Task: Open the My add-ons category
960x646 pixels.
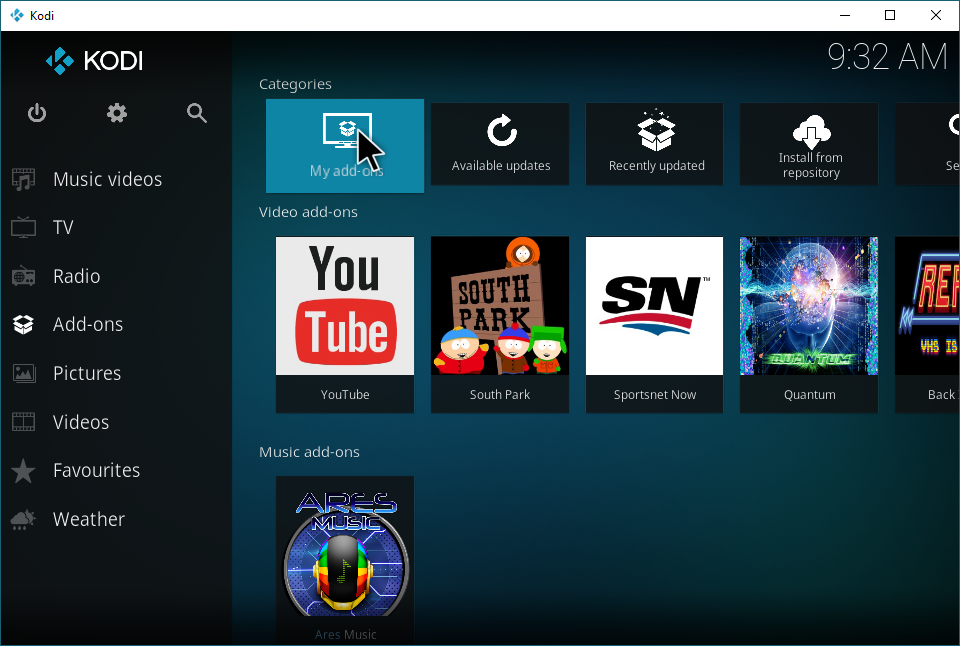Action: point(345,146)
